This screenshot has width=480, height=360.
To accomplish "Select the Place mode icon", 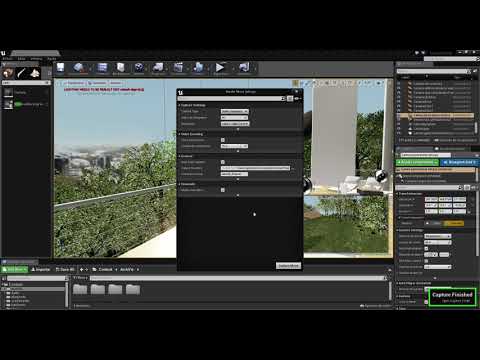I will click(8, 73).
